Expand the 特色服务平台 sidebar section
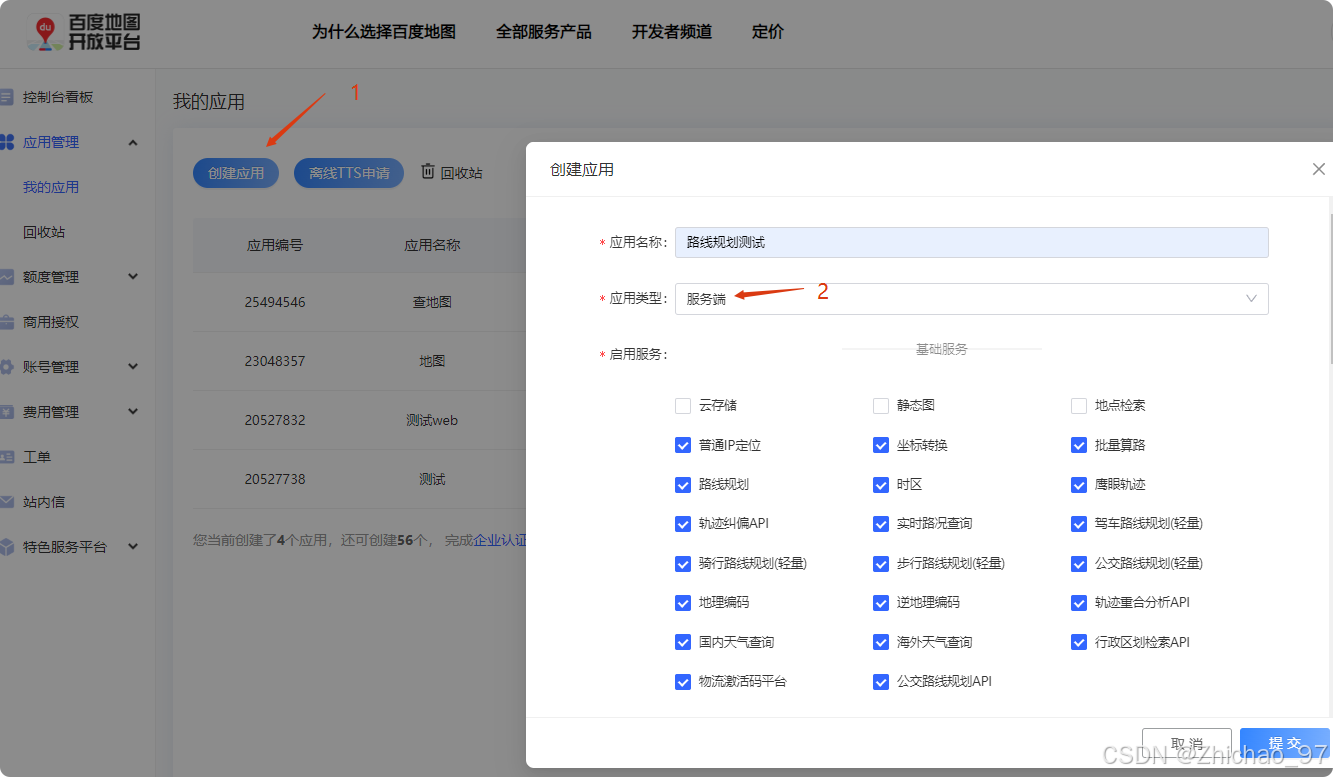The height and width of the screenshot is (777, 1333). coord(133,547)
